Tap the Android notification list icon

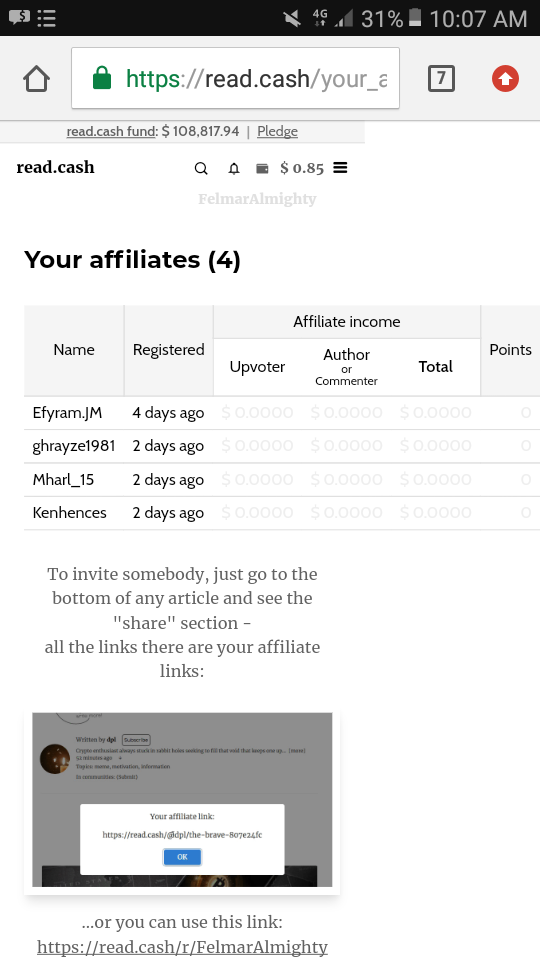click(47, 18)
